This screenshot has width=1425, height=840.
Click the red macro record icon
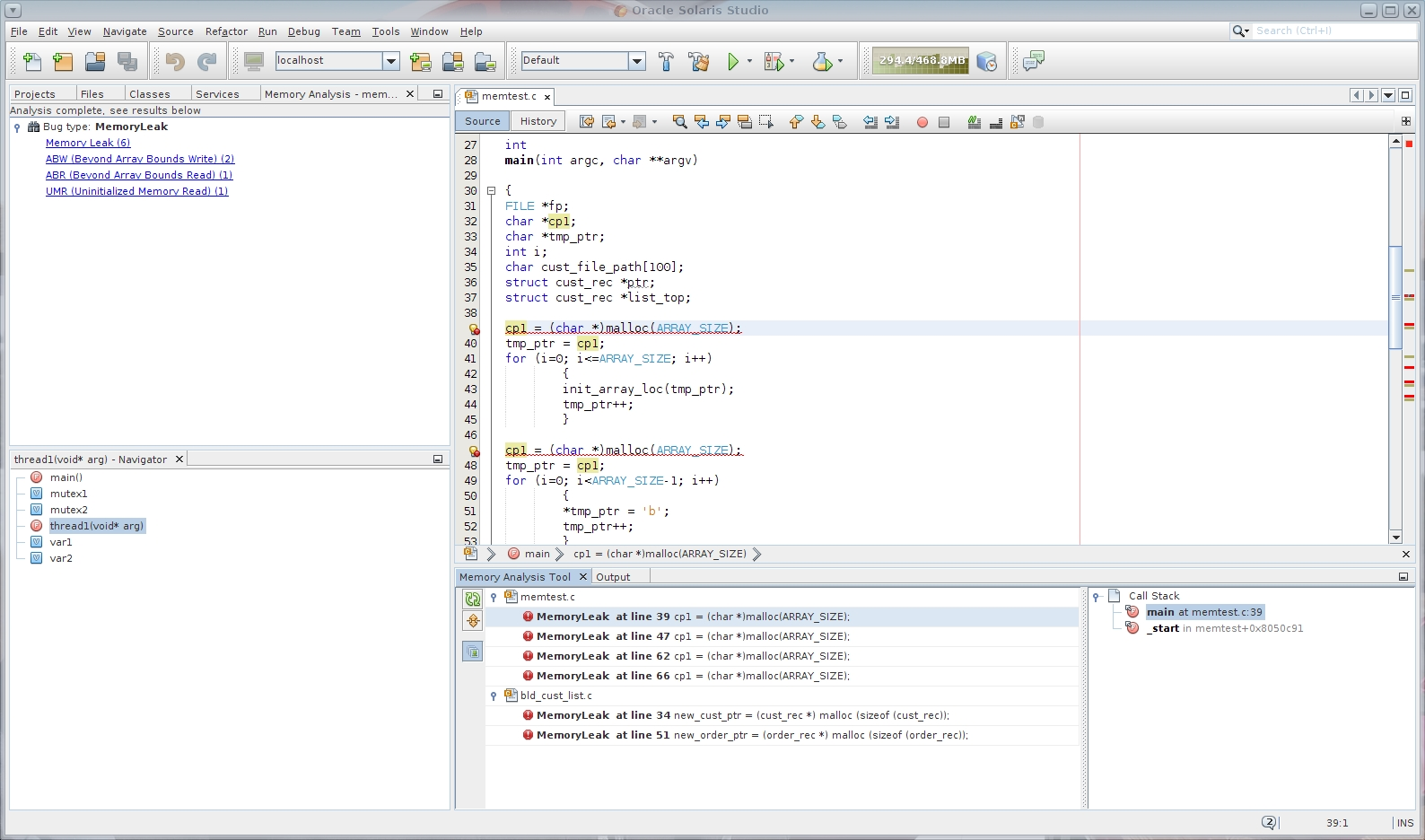point(922,122)
